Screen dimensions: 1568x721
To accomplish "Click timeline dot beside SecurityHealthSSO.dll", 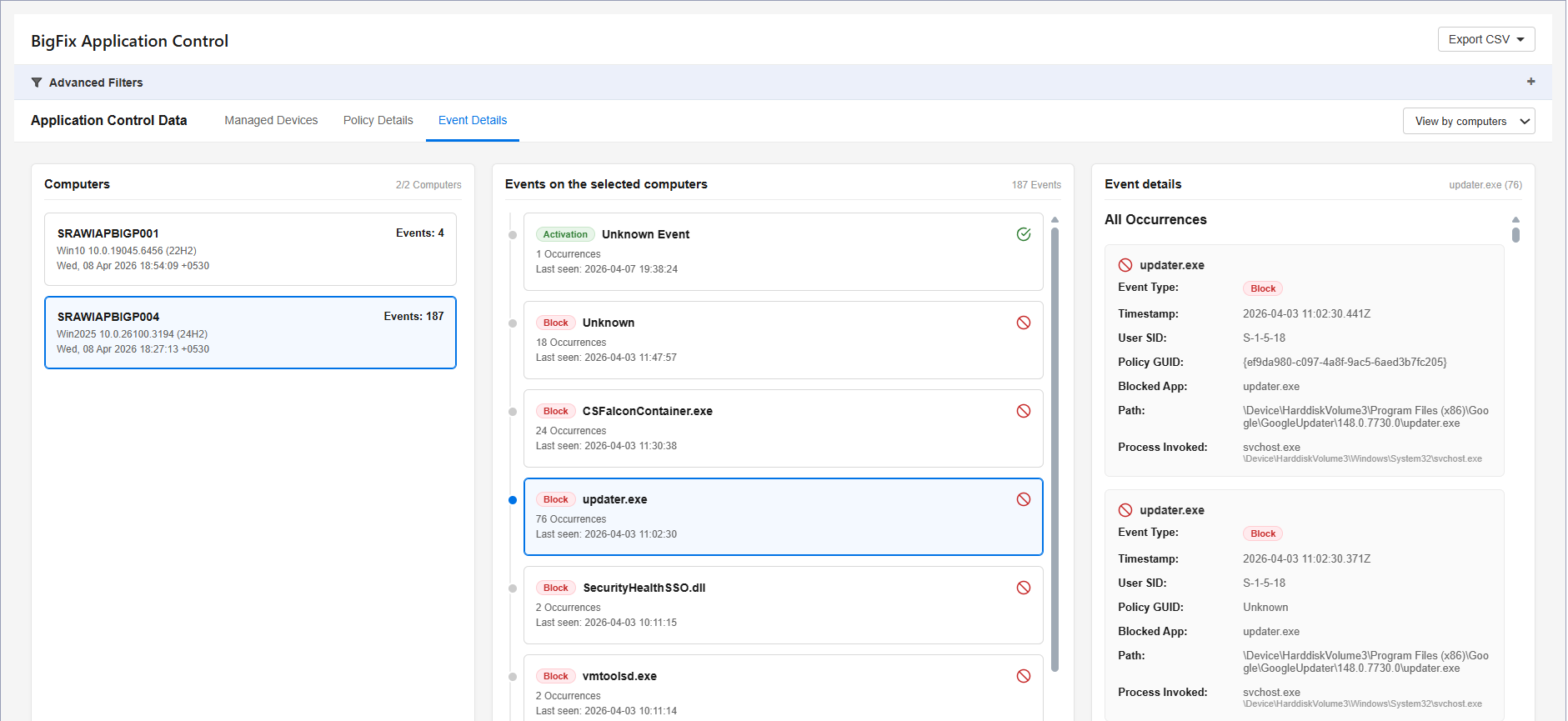I will [x=513, y=588].
